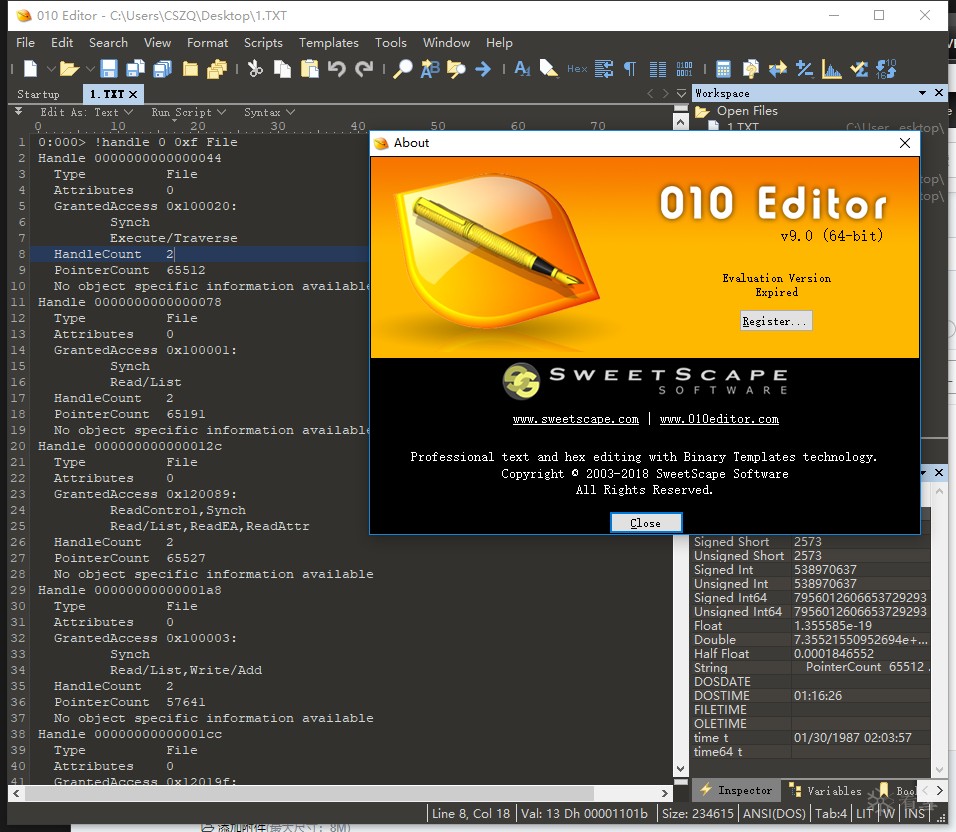Expand the Open file dropdown arrow
Viewport: 956px width, 832px height.
(x=90, y=69)
